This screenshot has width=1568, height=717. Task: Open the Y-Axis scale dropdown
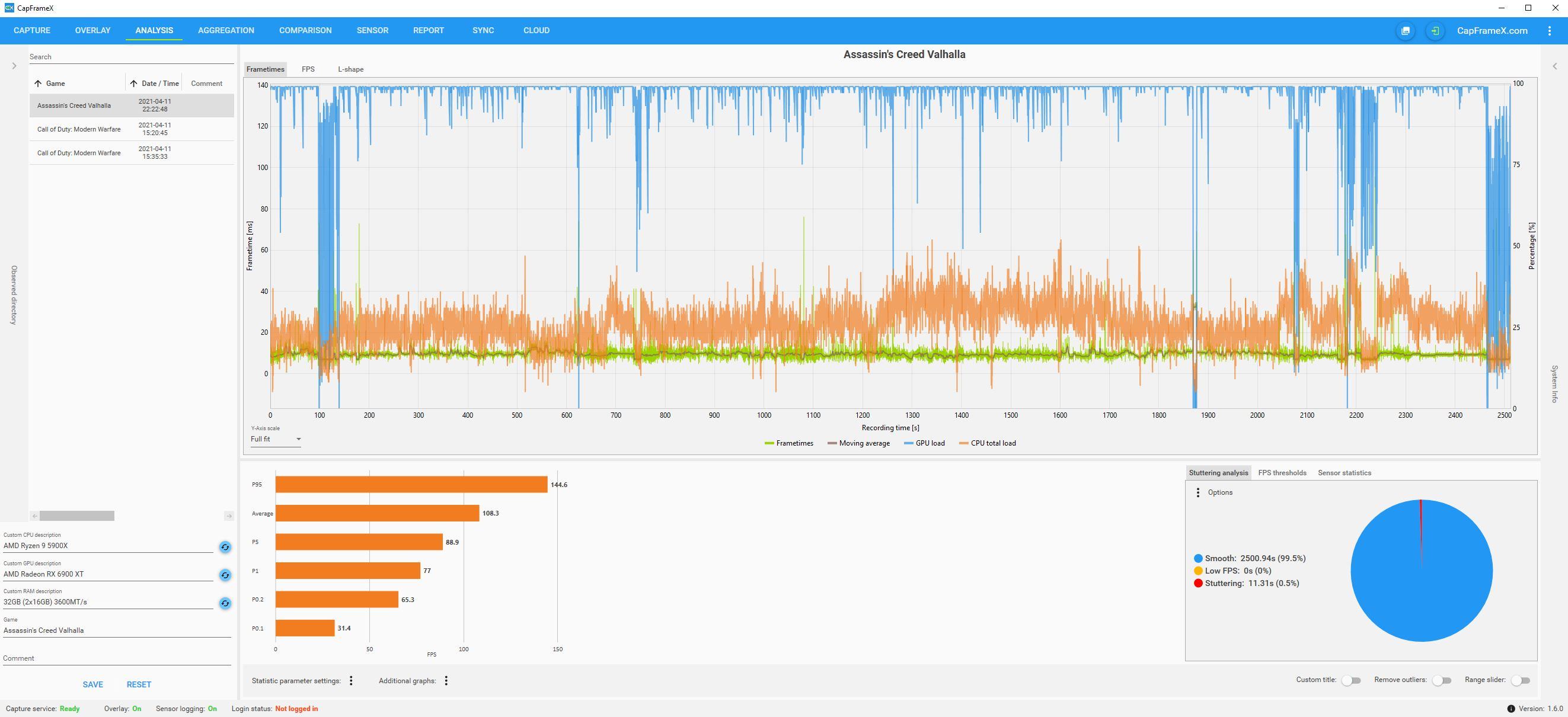click(x=276, y=439)
